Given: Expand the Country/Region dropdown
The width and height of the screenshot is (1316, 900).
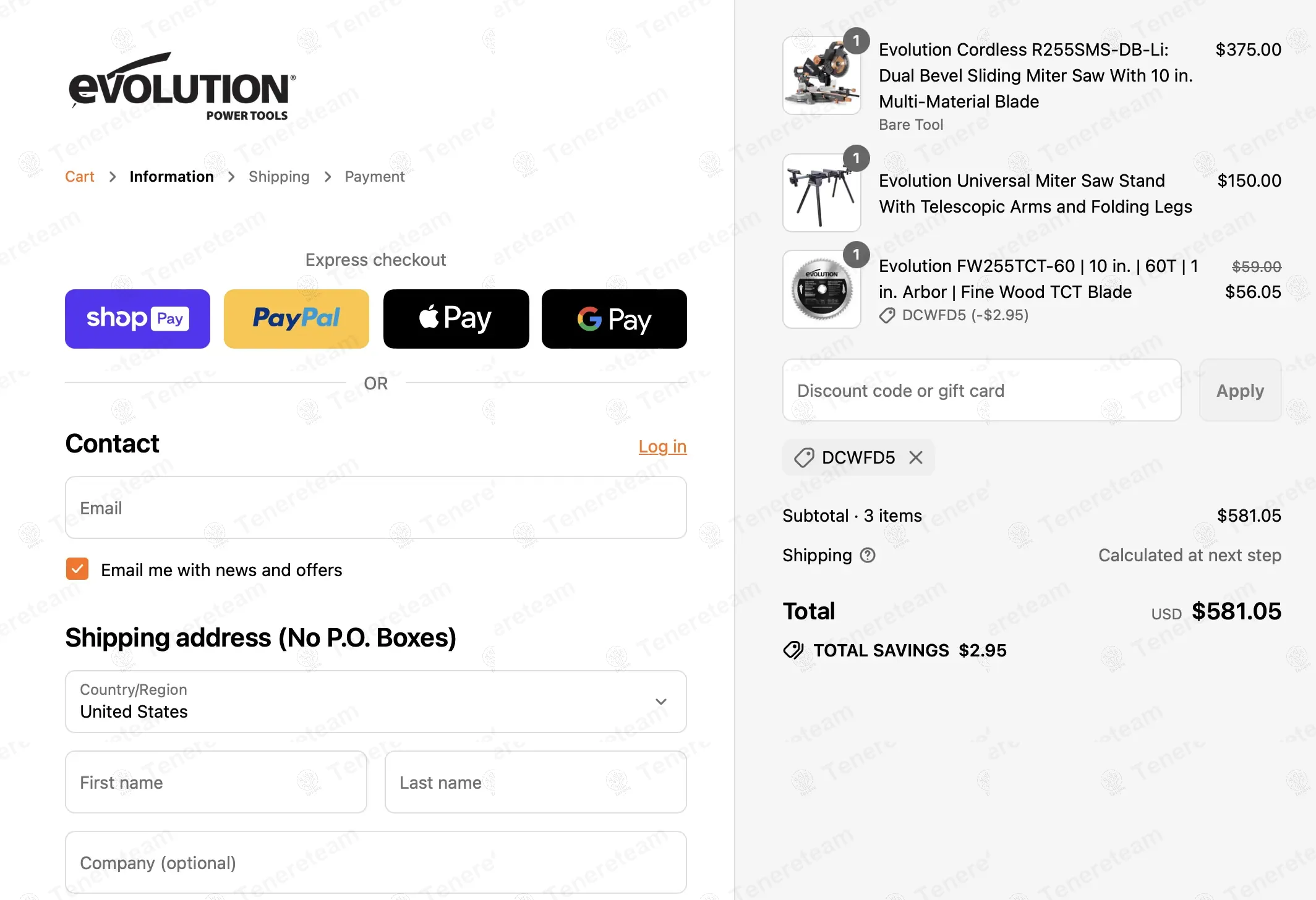Looking at the screenshot, I should click(375, 702).
